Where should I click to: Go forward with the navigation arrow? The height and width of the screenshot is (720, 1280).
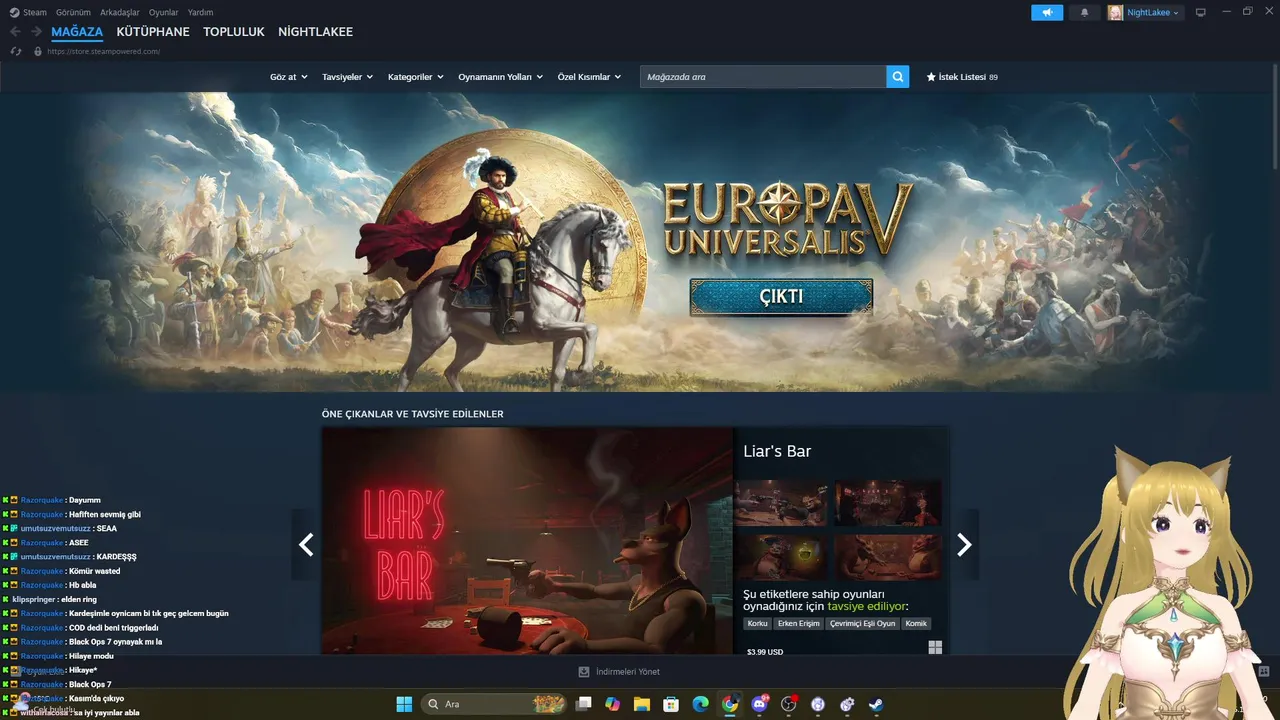[36, 32]
